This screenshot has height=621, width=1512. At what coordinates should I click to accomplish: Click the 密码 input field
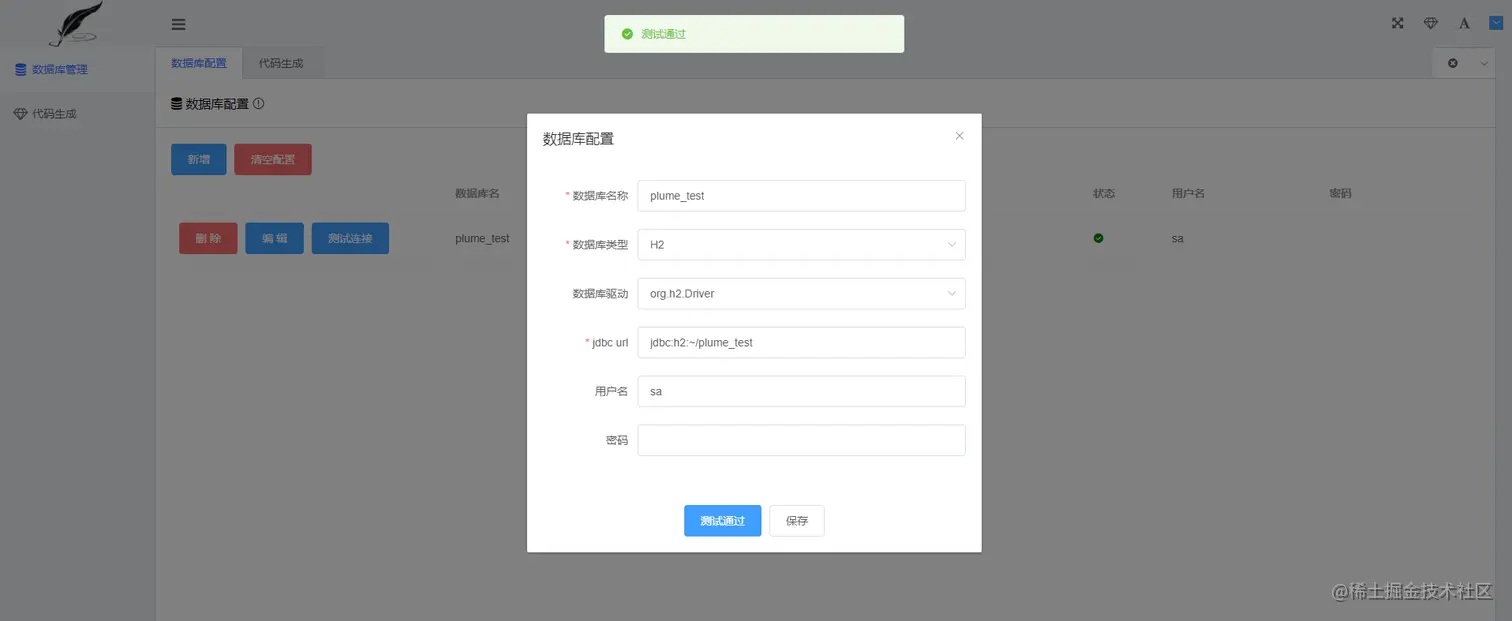click(x=801, y=441)
